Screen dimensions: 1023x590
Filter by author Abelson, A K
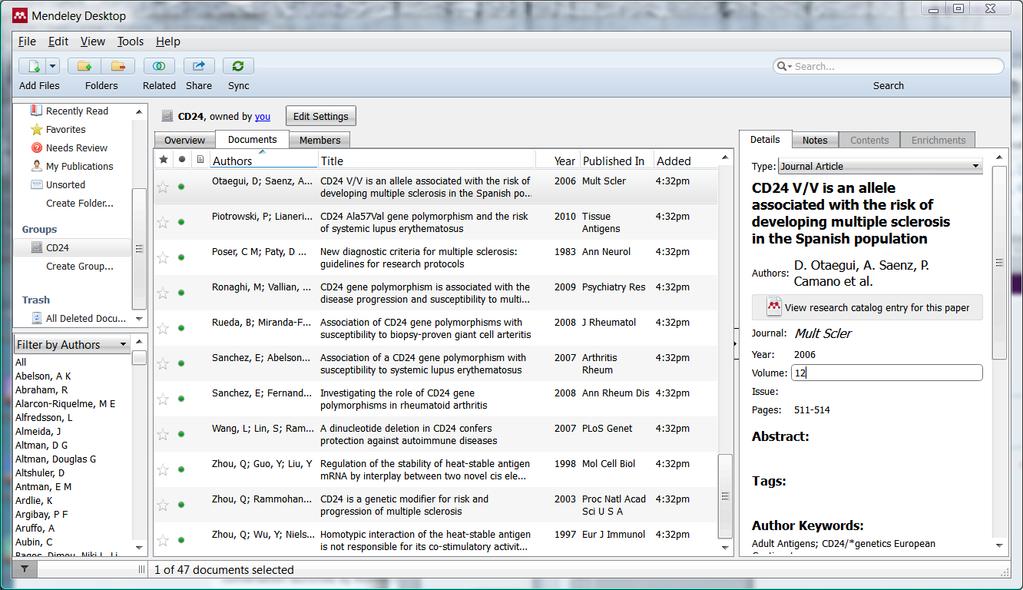pyautogui.click(x=43, y=376)
